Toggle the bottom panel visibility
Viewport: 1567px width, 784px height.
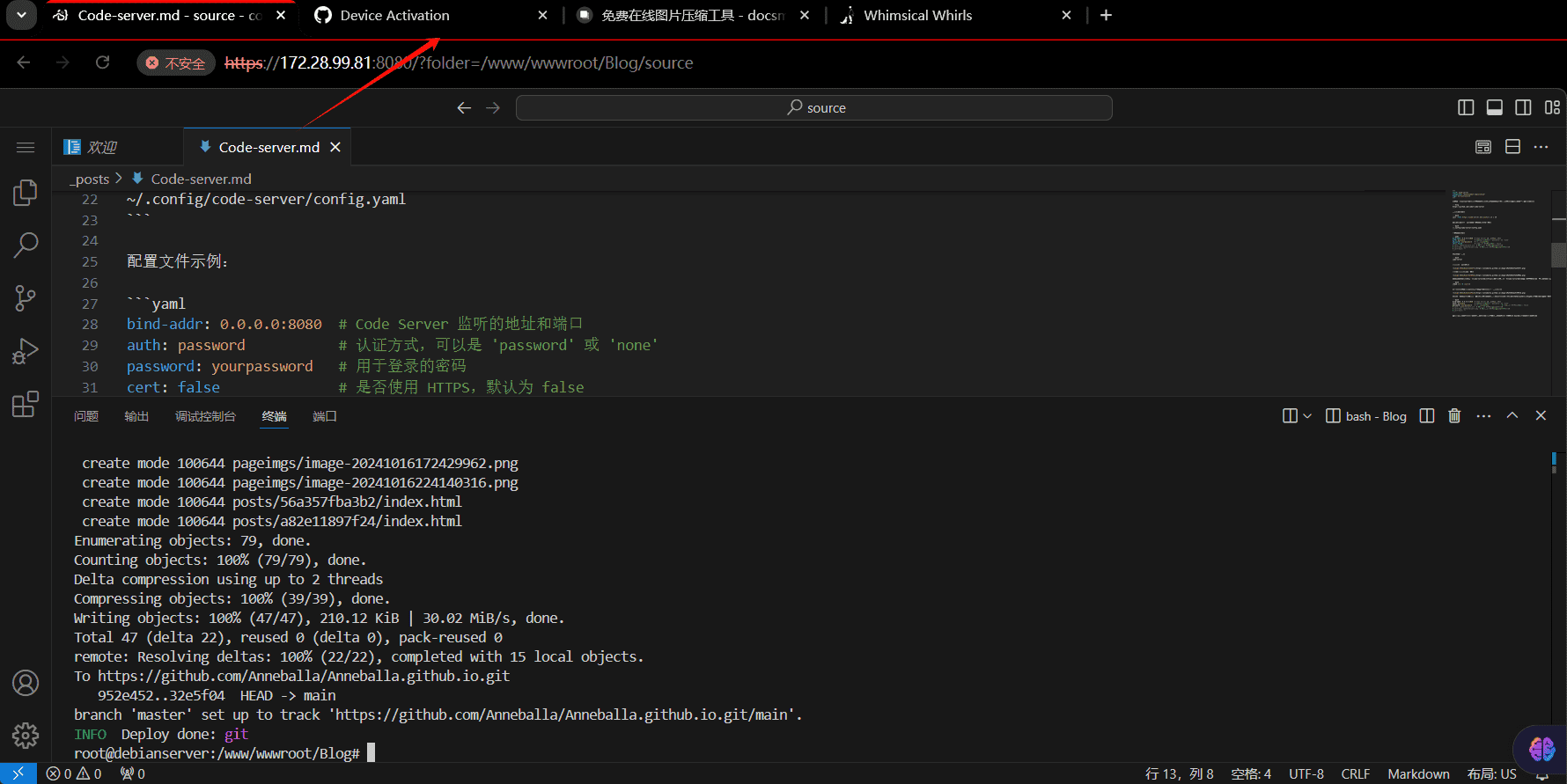[1495, 107]
